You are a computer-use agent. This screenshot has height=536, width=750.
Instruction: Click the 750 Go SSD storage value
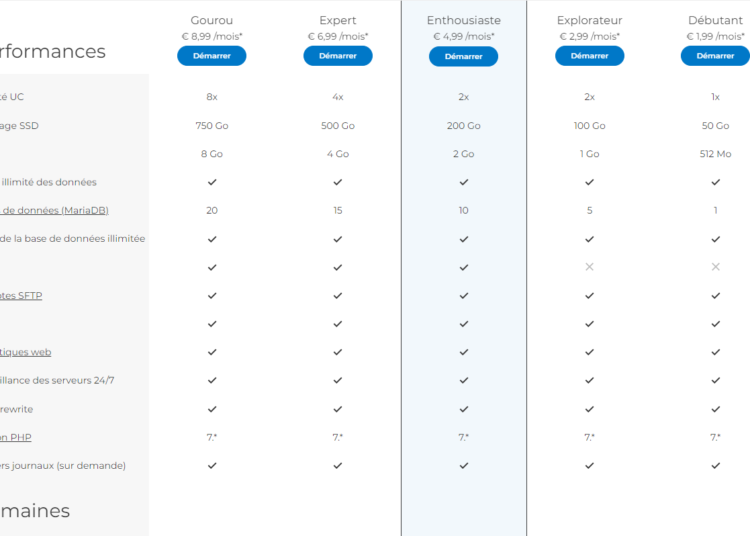point(212,126)
